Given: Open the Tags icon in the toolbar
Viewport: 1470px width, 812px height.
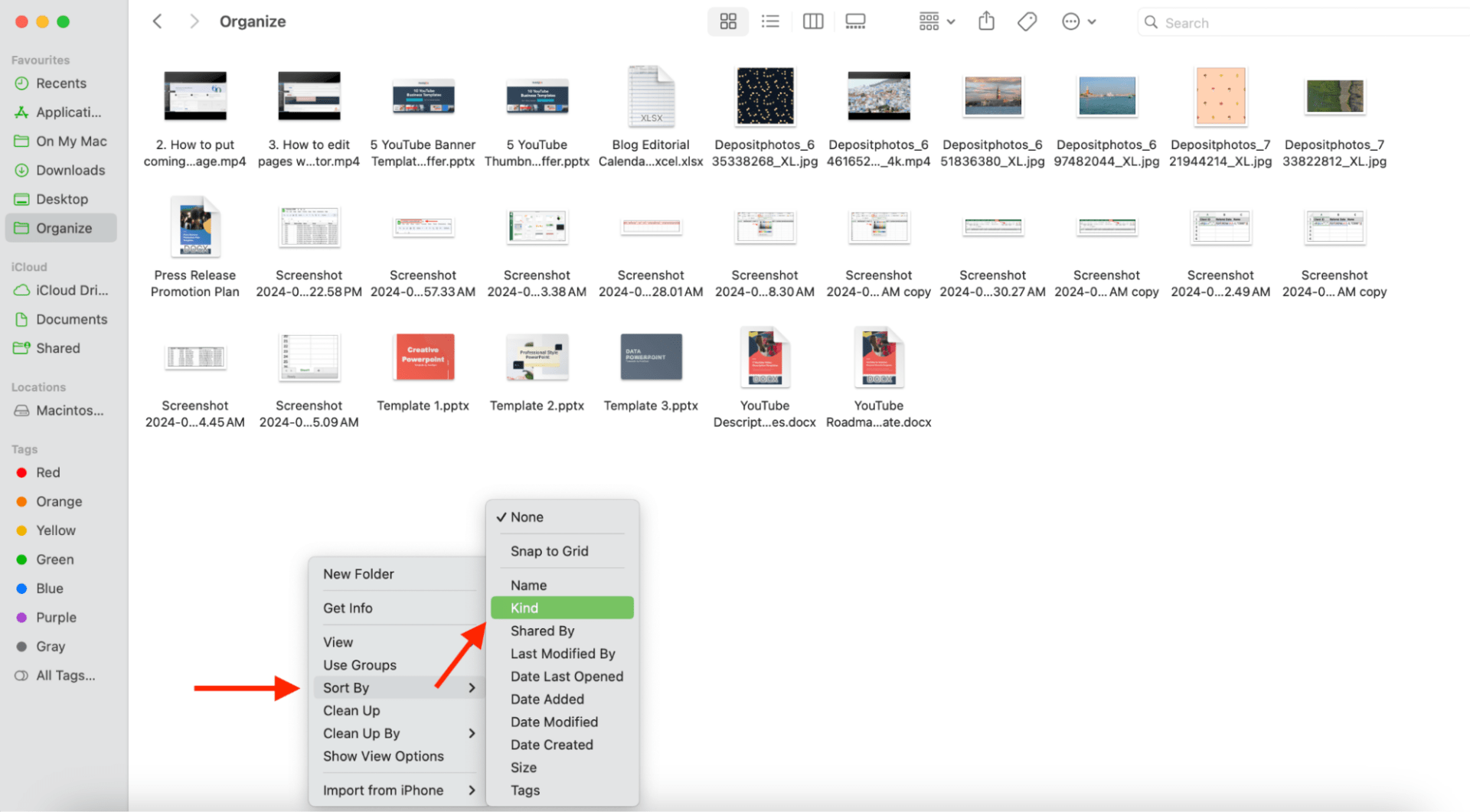Looking at the screenshot, I should (1026, 21).
